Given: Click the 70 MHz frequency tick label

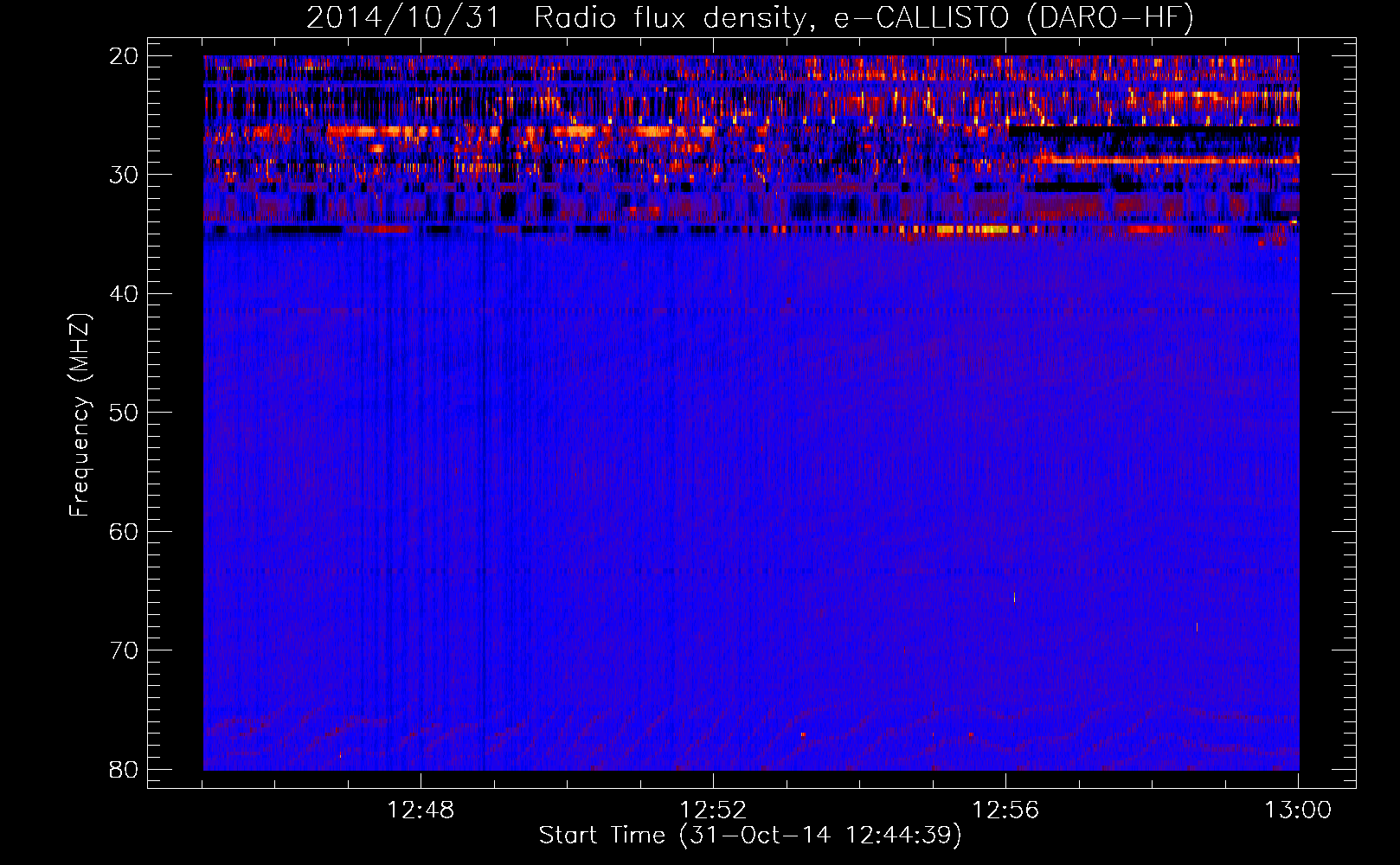Looking at the screenshot, I should (x=124, y=650).
